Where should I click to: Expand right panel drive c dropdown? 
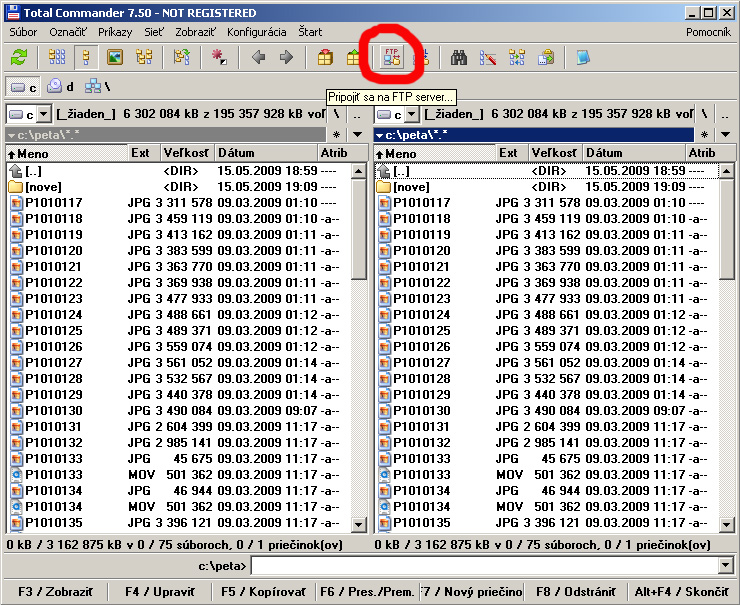(x=412, y=114)
